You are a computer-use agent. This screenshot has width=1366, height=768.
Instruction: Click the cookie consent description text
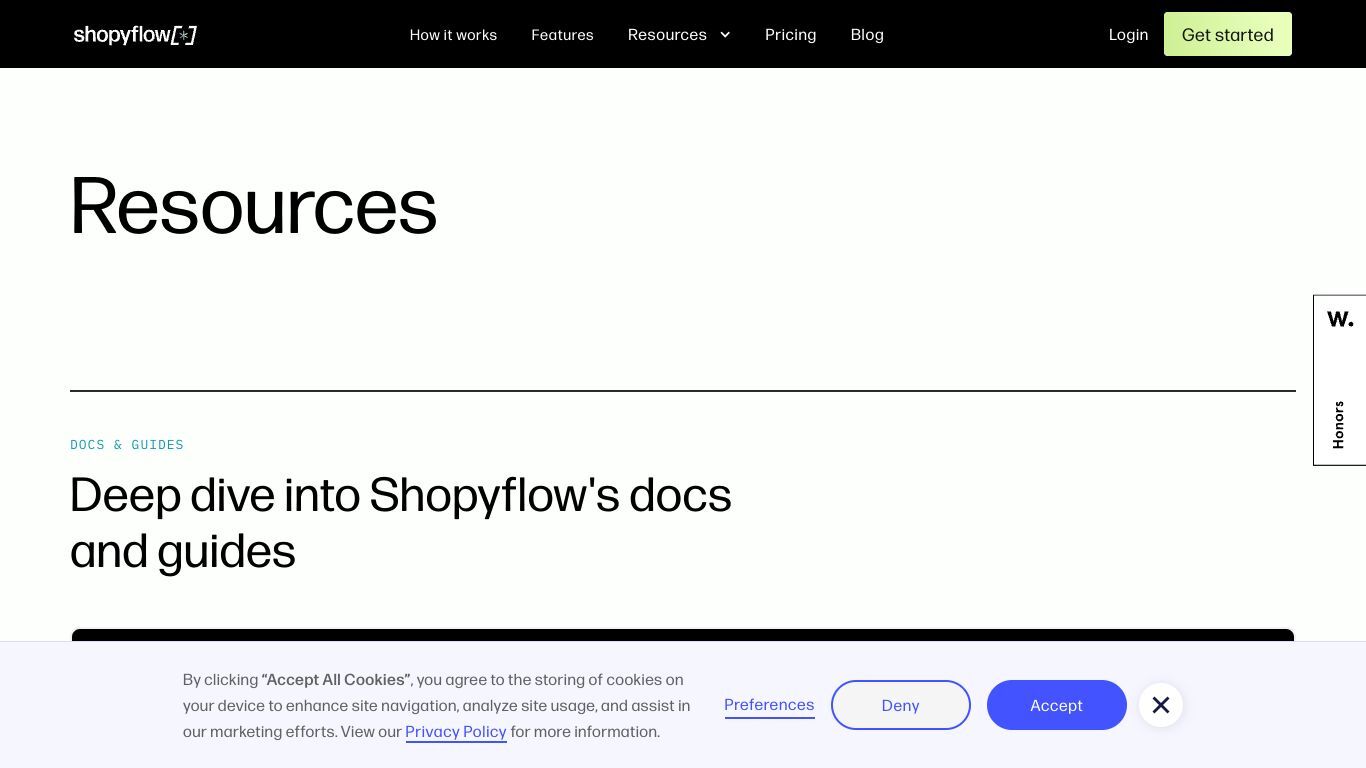[437, 706]
